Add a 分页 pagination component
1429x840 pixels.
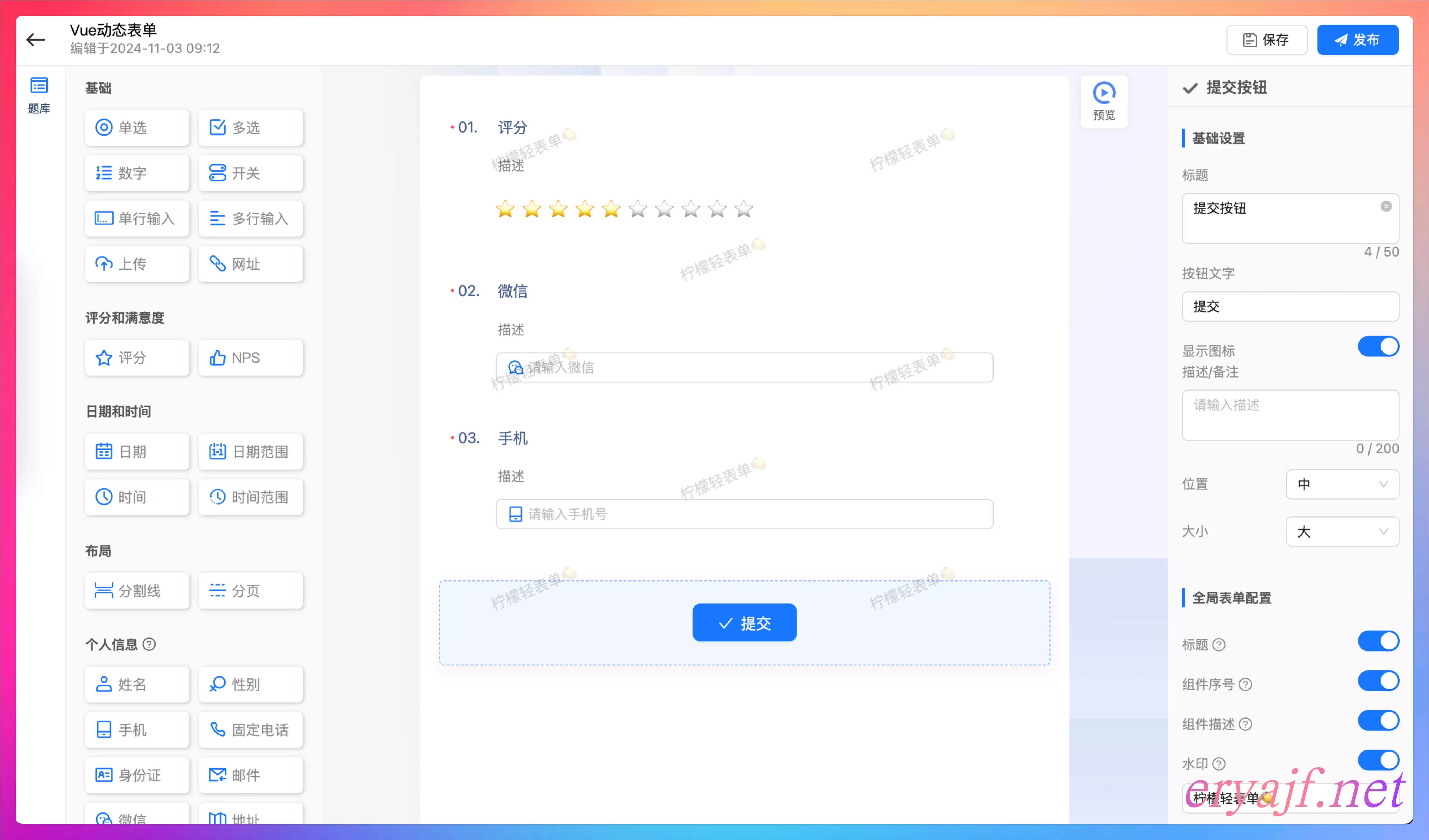[251, 591]
